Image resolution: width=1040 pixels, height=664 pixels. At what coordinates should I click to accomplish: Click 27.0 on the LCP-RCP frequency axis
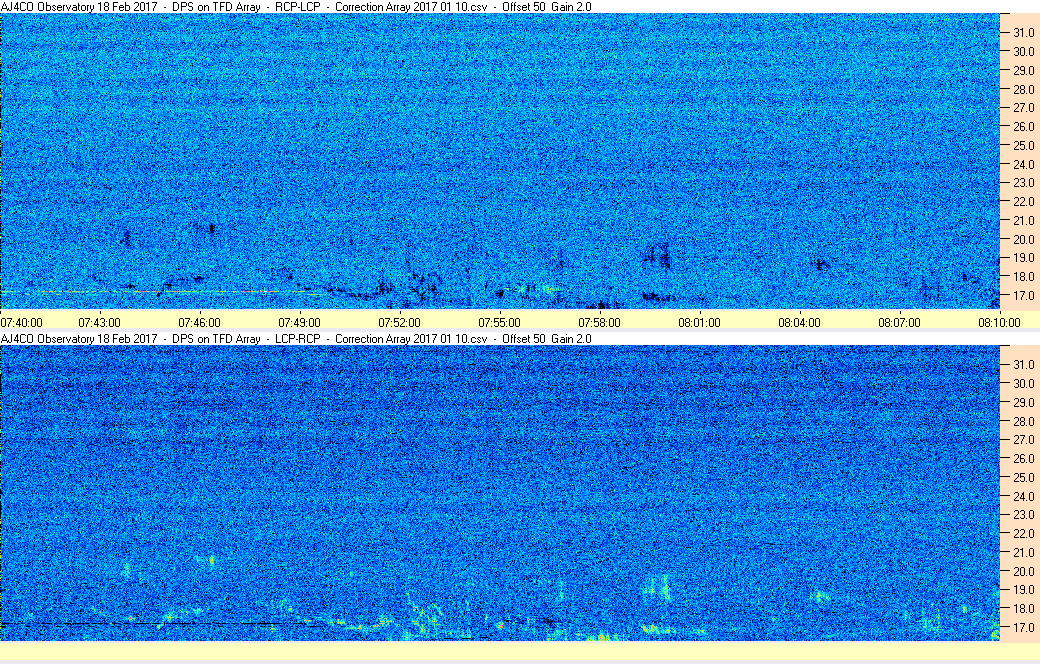tap(1023, 440)
